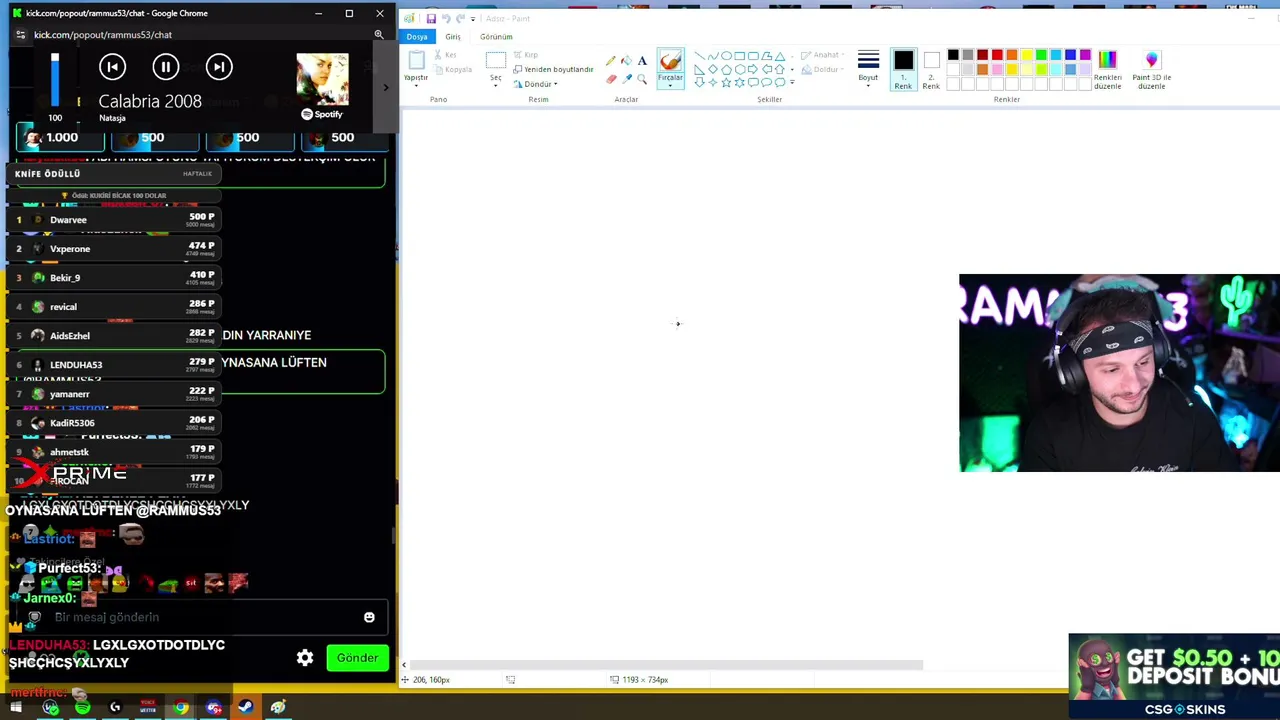Click the Purfect53 username in chat

click(69, 568)
